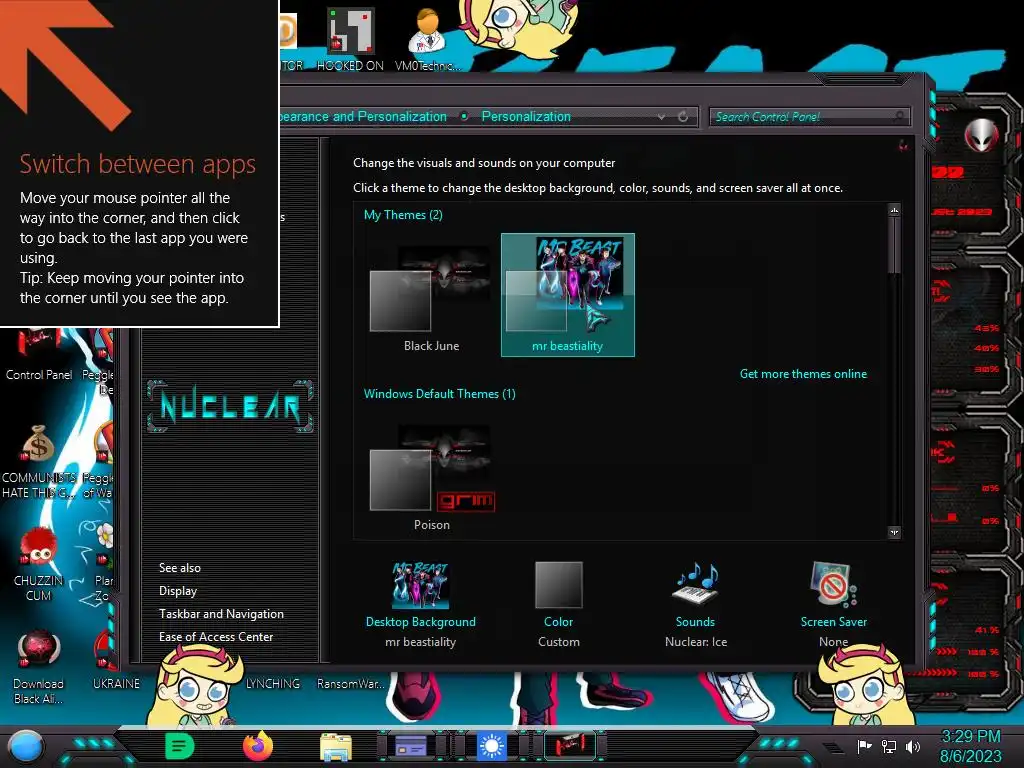Select the mr beastiality theme
Viewport: 1024px width, 768px height.
pyautogui.click(x=568, y=295)
